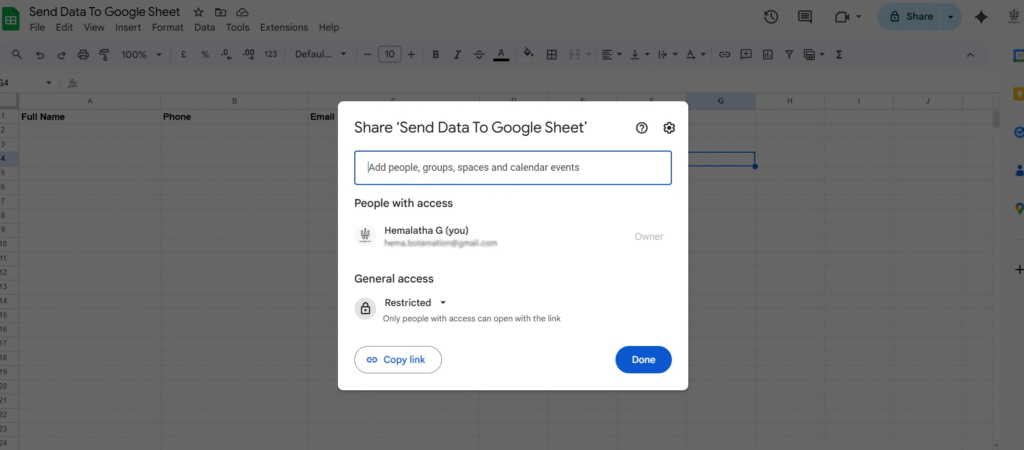
Task: Open comments panel icon
Action: click(x=805, y=17)
